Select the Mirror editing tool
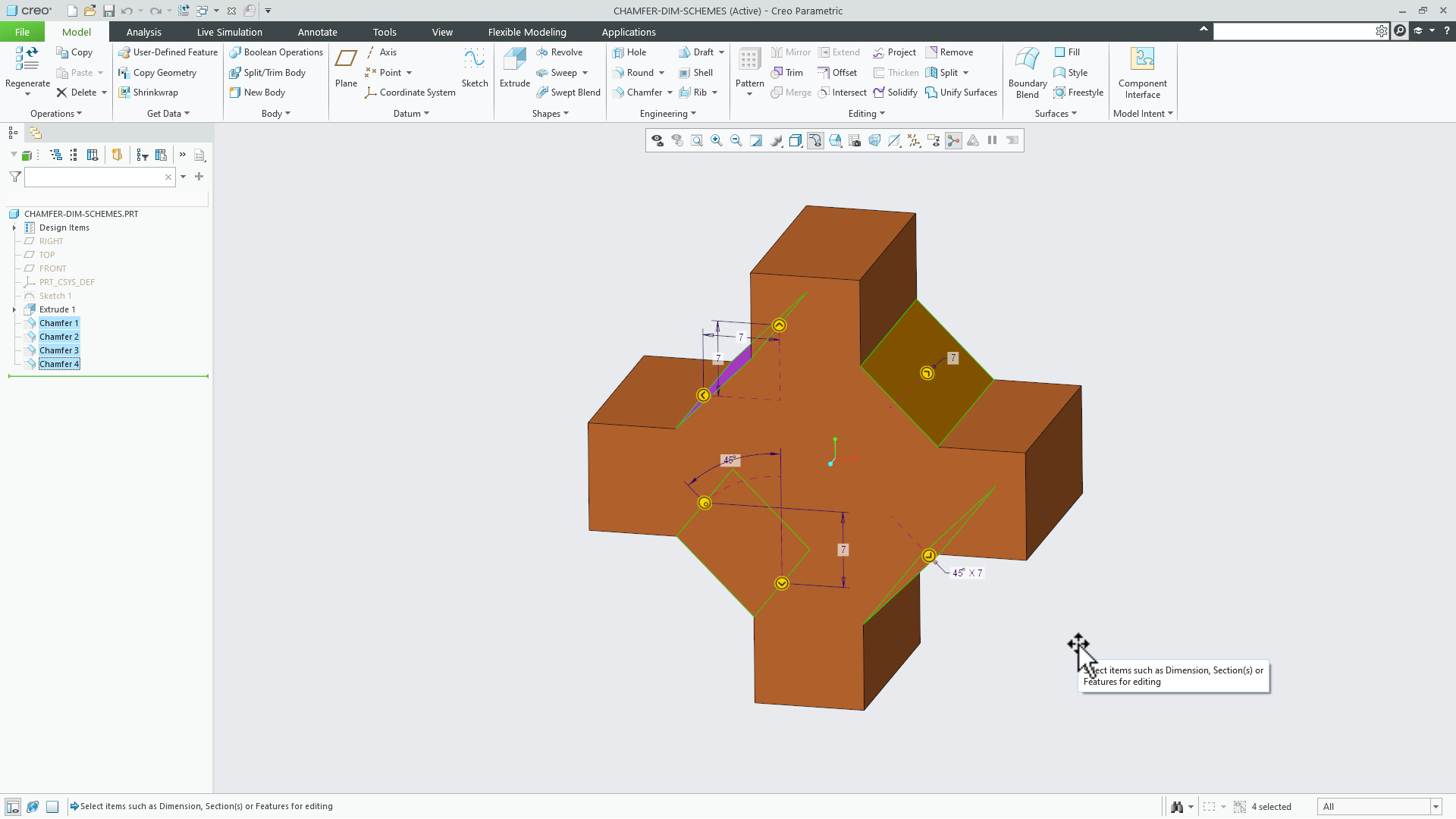Image resolution: width=1456 pixels, height=819 pixels. [790, 52]
